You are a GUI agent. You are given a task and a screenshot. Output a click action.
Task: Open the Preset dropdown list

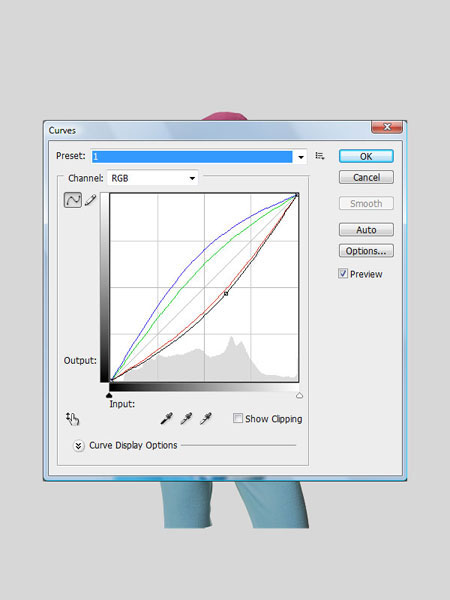301,157
